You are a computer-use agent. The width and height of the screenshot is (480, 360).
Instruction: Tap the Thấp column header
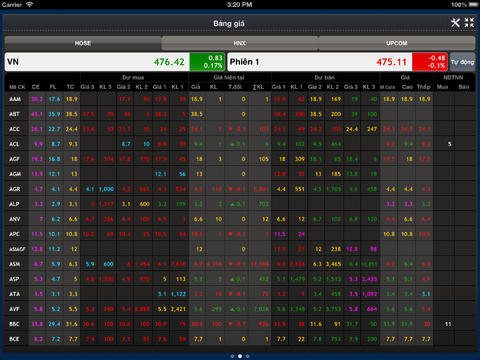click(424, 87)
